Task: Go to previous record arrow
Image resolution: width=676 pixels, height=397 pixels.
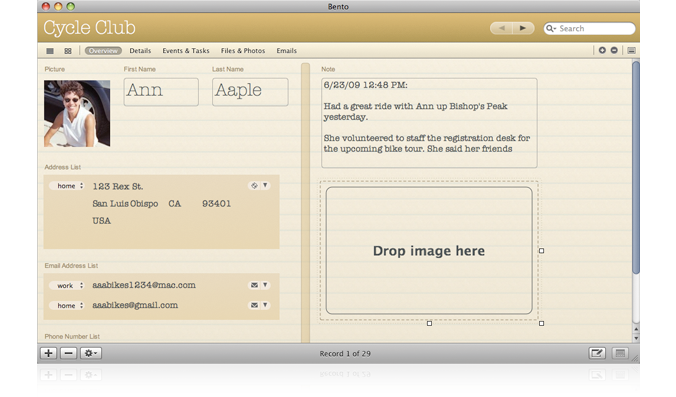Action: (x=501, y=28)
